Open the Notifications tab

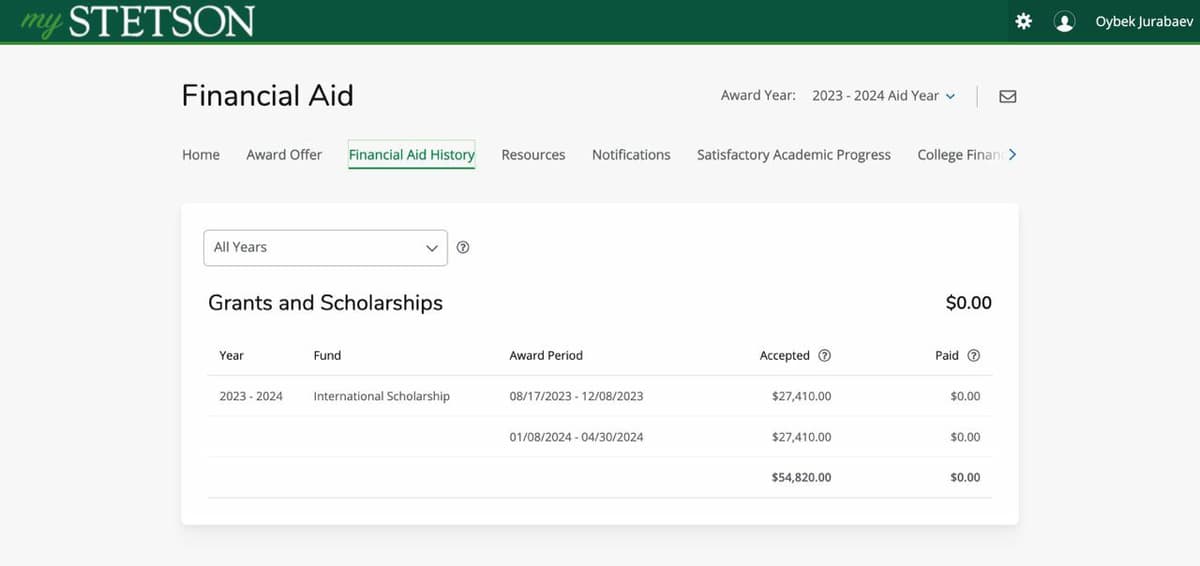pyautogui.click(x=631, y=155)
